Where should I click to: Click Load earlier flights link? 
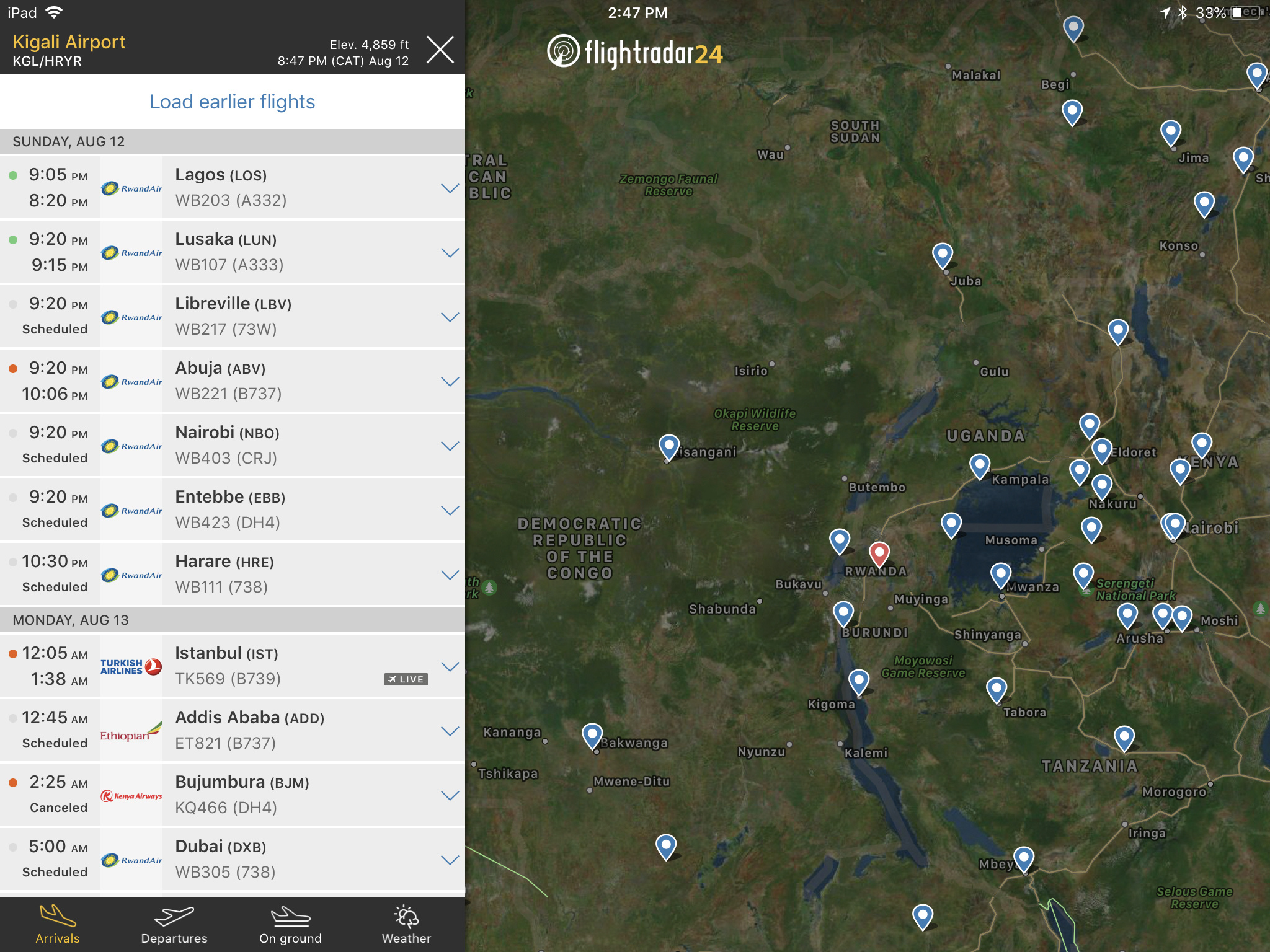(x=233, y=102)
